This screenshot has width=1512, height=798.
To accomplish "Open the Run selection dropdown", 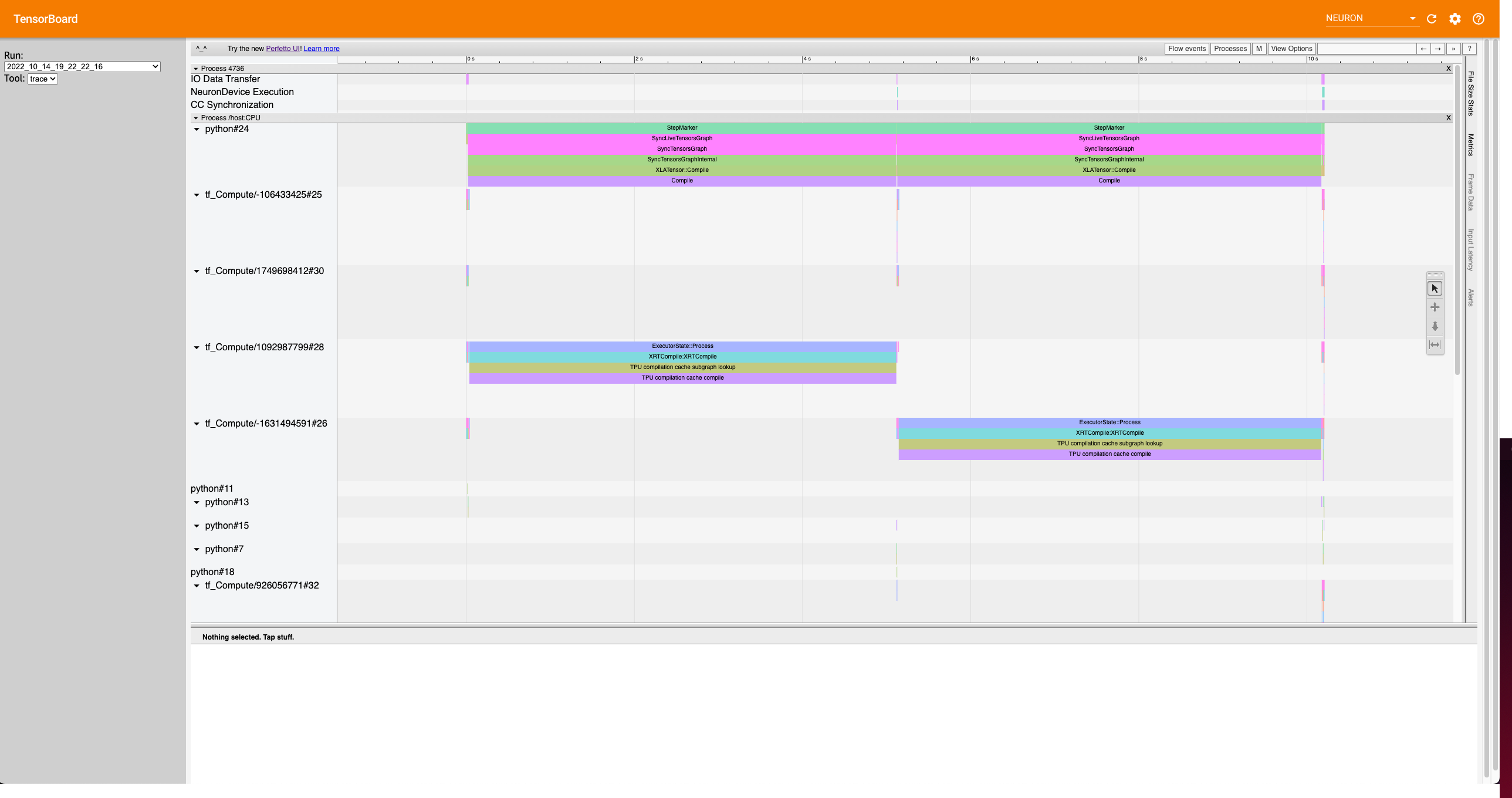I will (x=82, y=66).
